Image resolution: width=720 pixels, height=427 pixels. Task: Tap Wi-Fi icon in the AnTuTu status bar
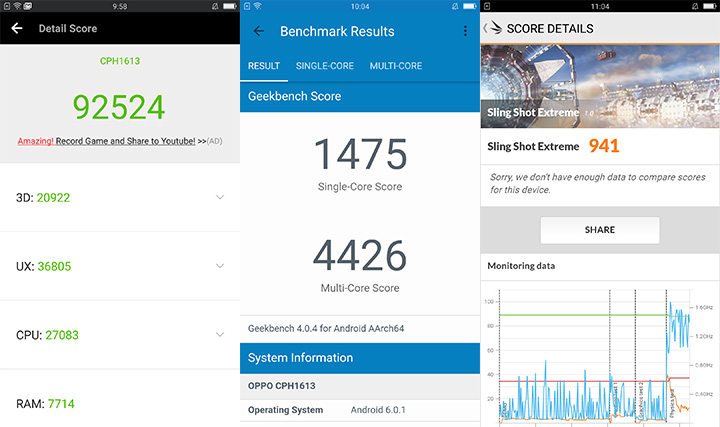[18, 6]
